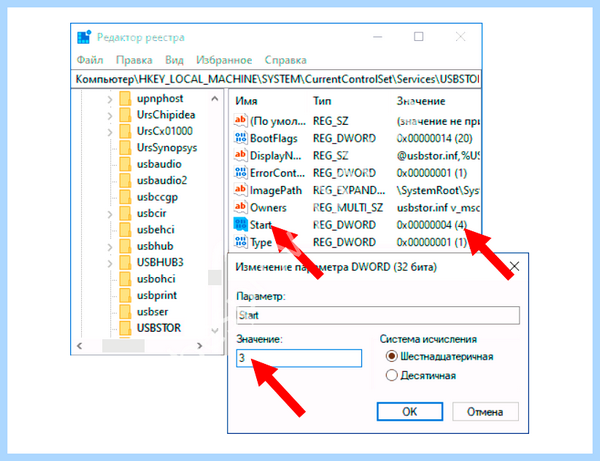This screenshot has width=600, height=461.
Task: Open the Справка menu
Action: 285,60
